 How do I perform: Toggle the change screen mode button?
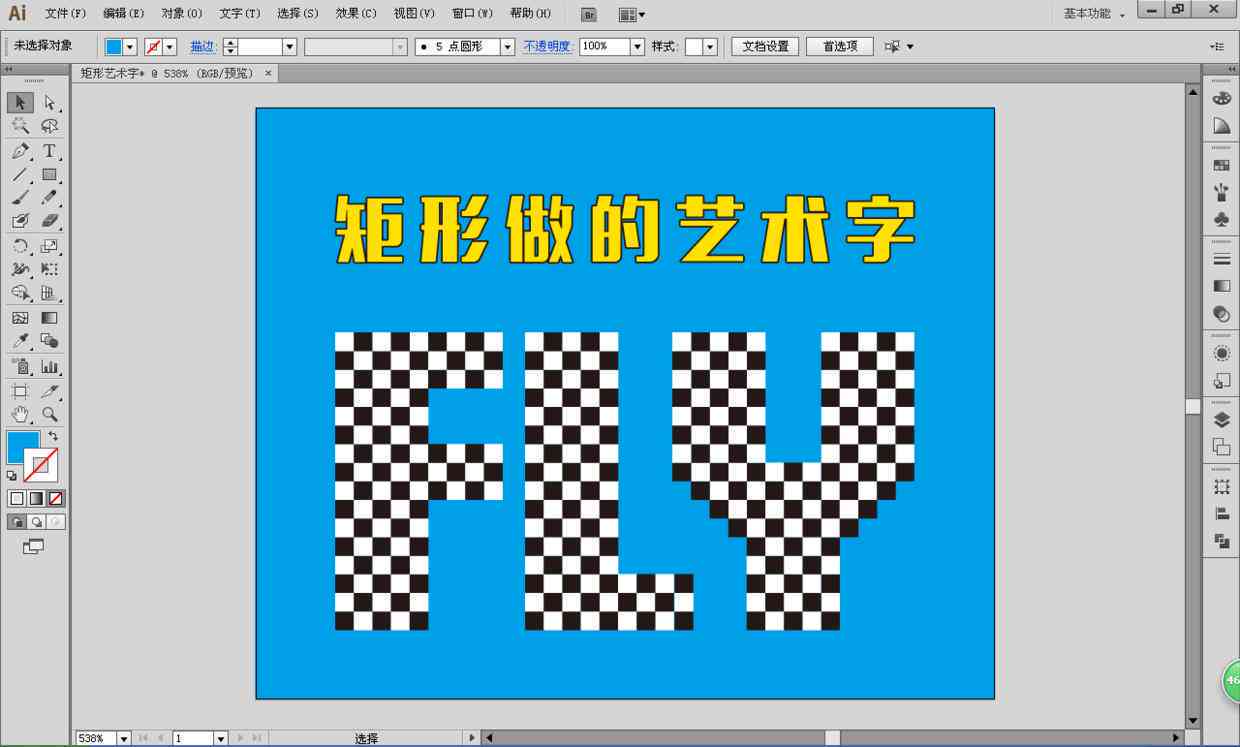pyautogui.click(x=34, y=546)
